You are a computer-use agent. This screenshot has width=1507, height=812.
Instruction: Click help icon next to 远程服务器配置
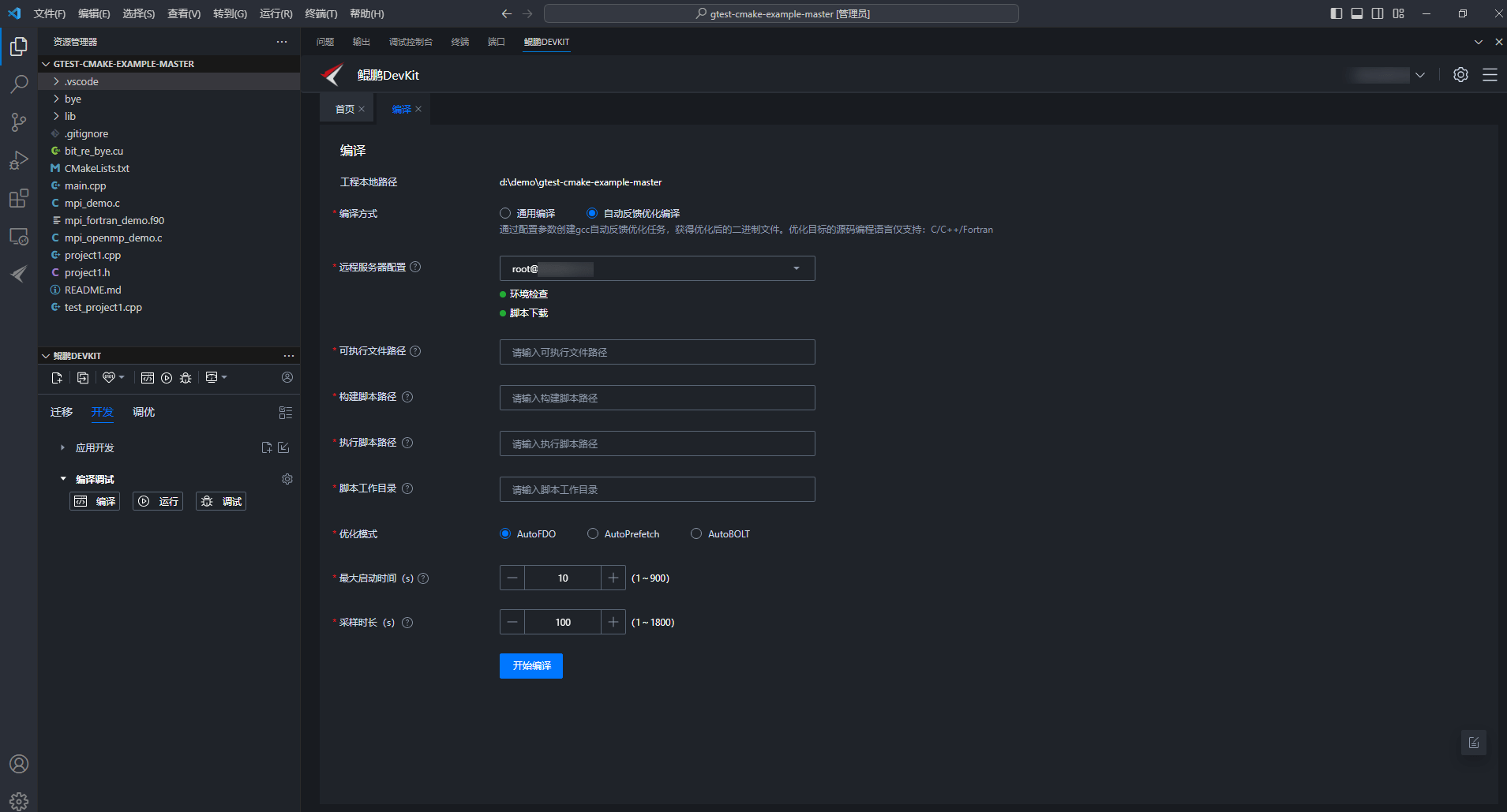tap(415, 268)
